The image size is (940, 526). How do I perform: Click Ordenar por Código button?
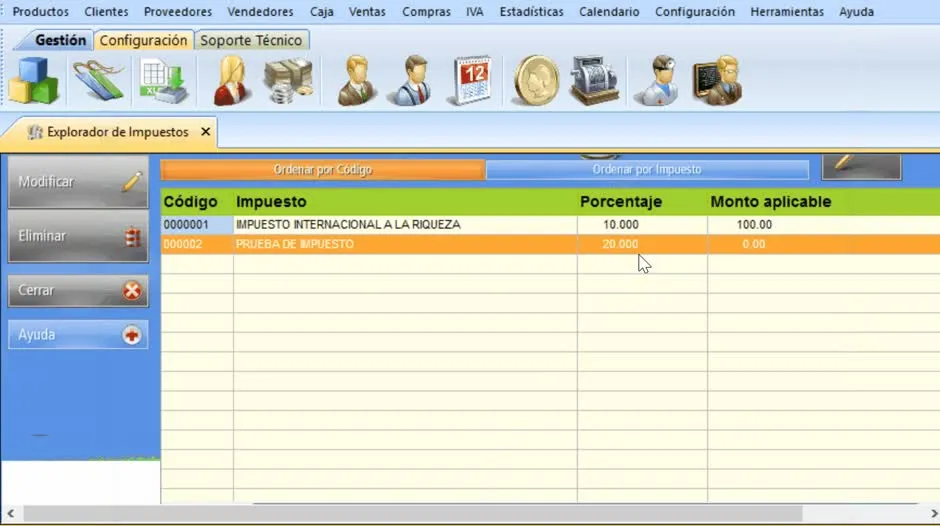[323, 170]
